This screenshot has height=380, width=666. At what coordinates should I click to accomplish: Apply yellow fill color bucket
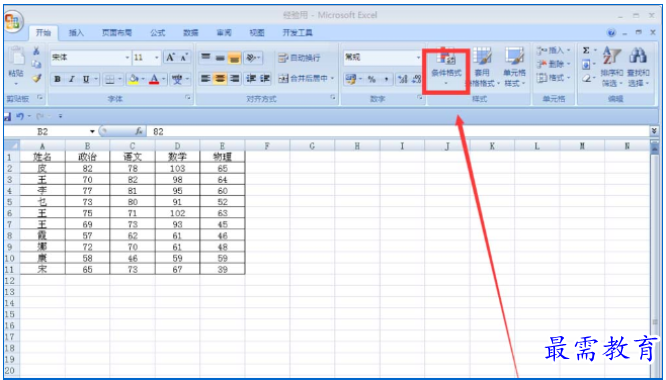133,79
